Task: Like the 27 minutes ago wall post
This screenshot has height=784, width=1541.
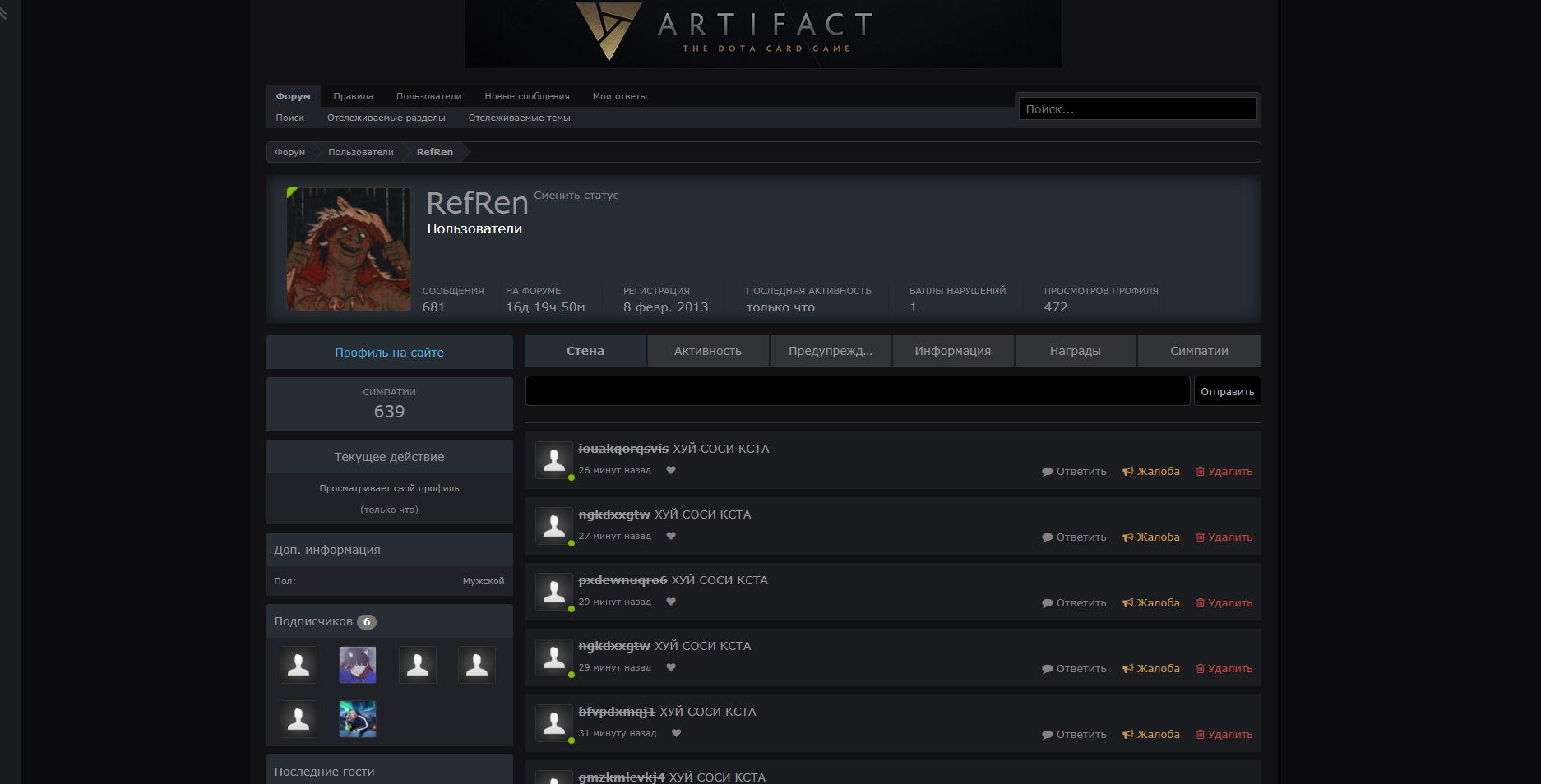Action: click(x=671, y=536)
